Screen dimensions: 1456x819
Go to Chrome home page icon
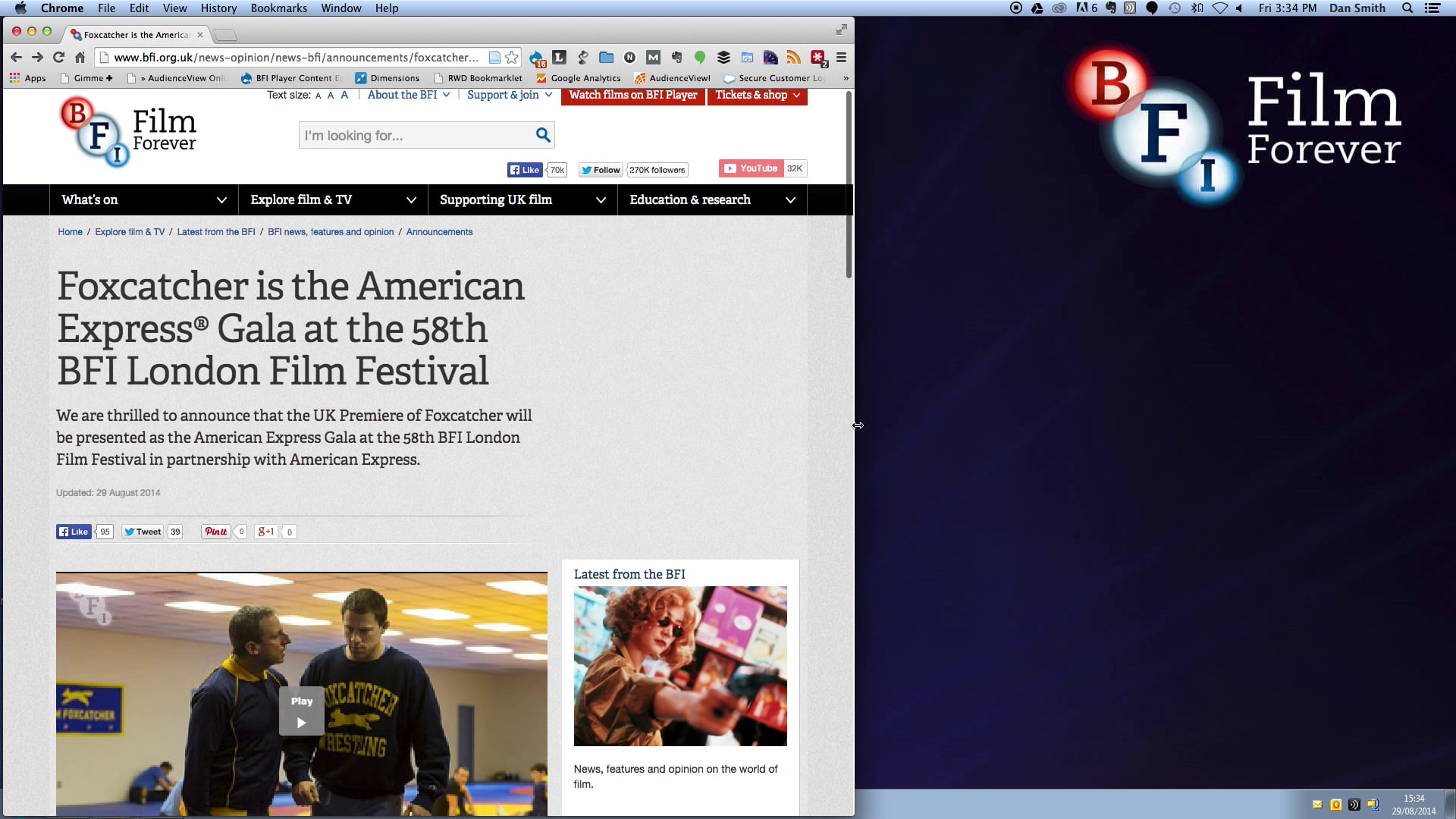click(80, 58)
